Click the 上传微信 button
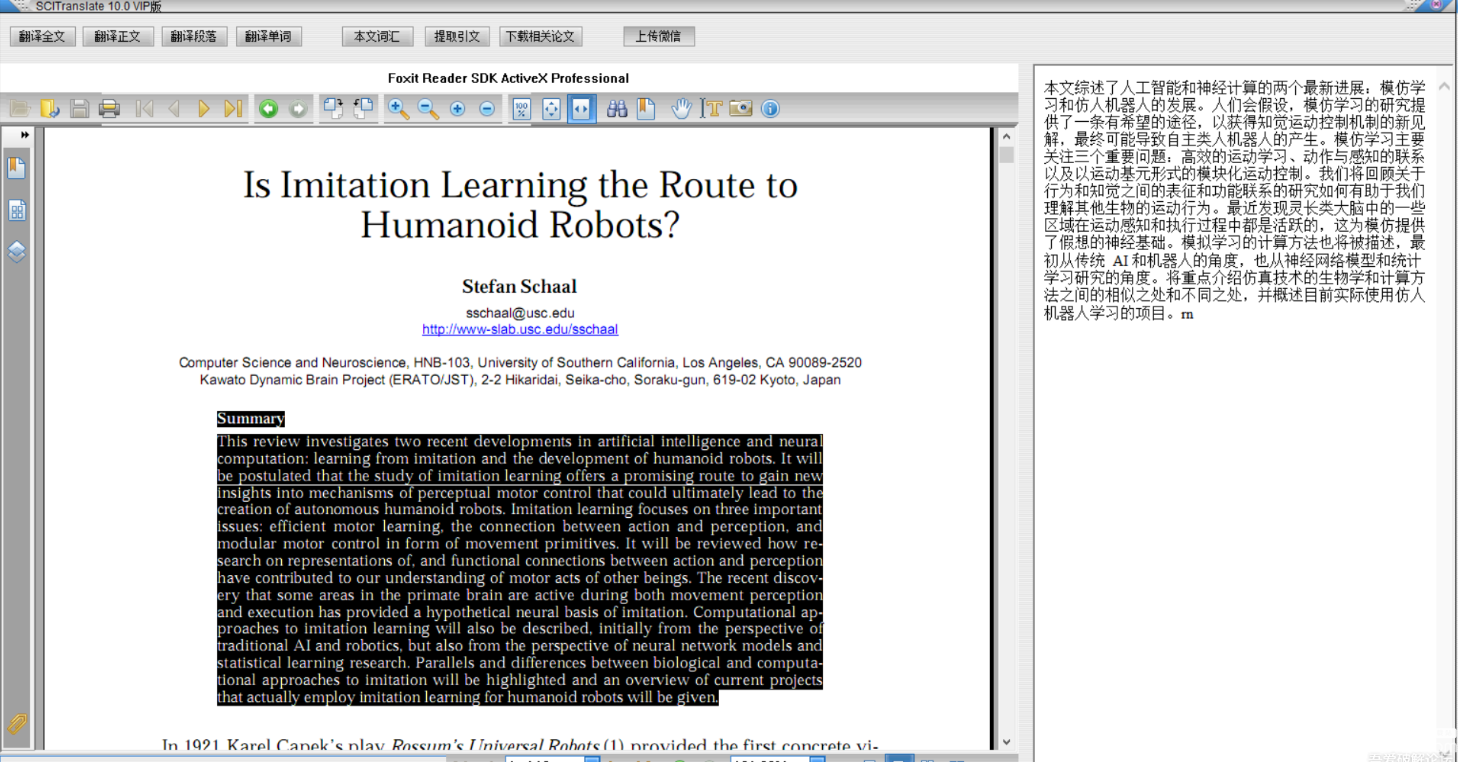 pyautogui.click(x=659, y=37)
